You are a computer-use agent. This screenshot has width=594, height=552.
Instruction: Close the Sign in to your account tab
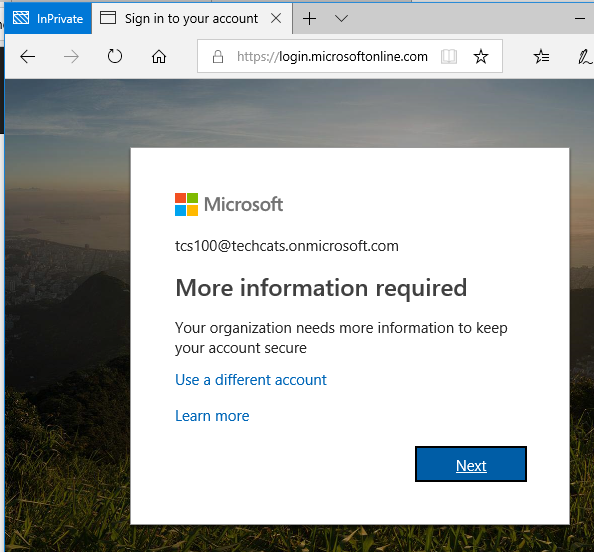276,18
